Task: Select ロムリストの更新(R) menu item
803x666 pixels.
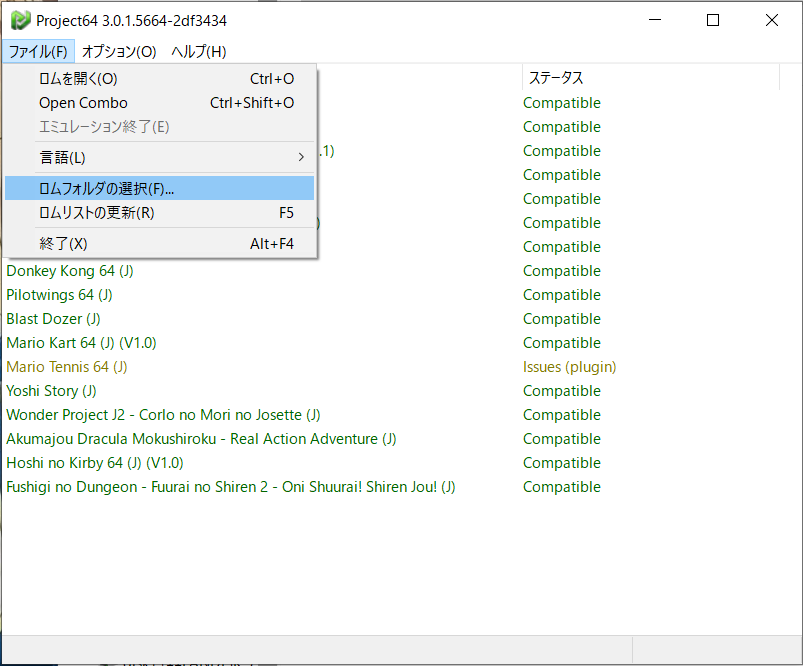Action: click(159, 213)
